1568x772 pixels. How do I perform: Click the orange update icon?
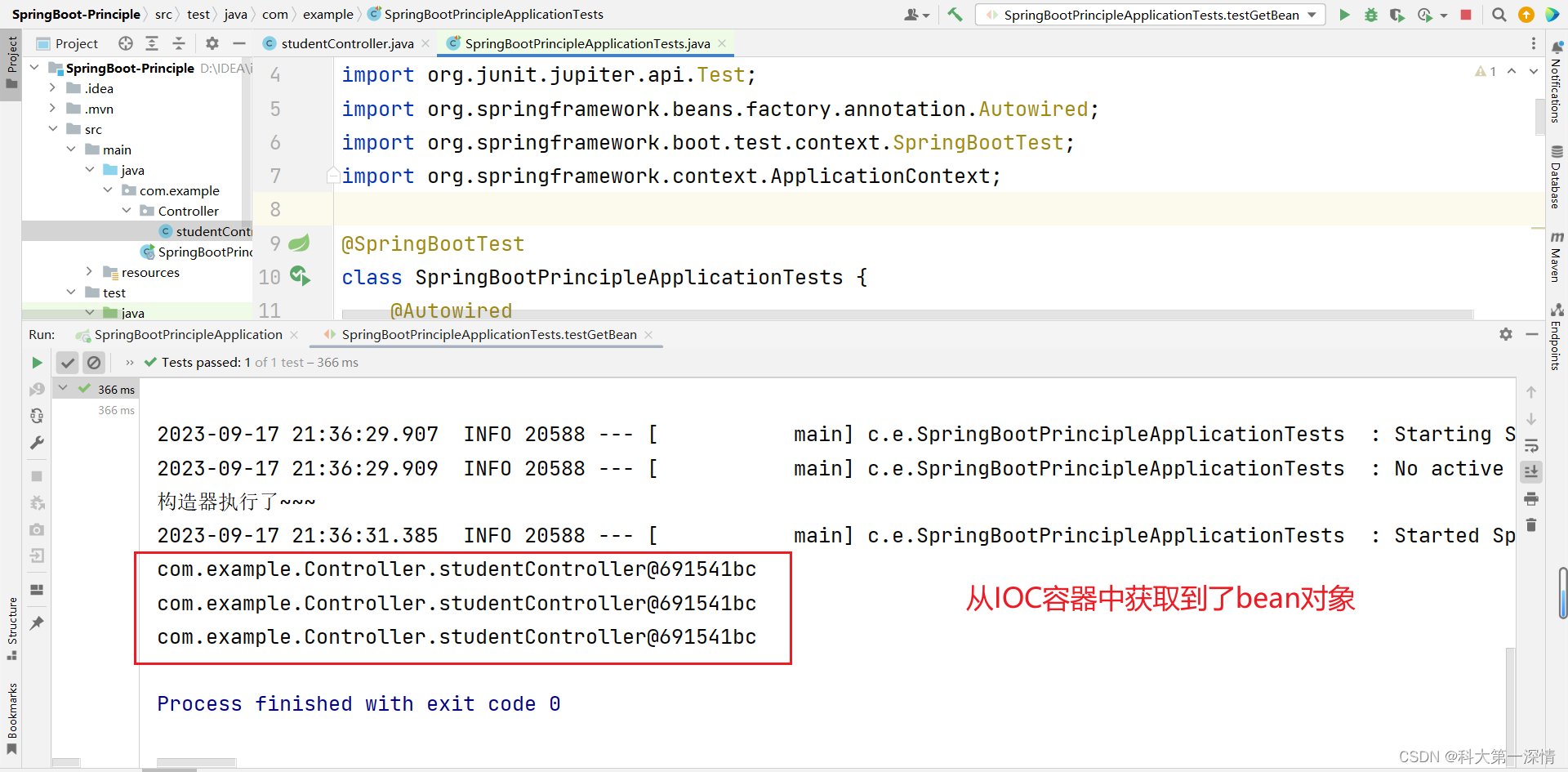(1526, 15)
